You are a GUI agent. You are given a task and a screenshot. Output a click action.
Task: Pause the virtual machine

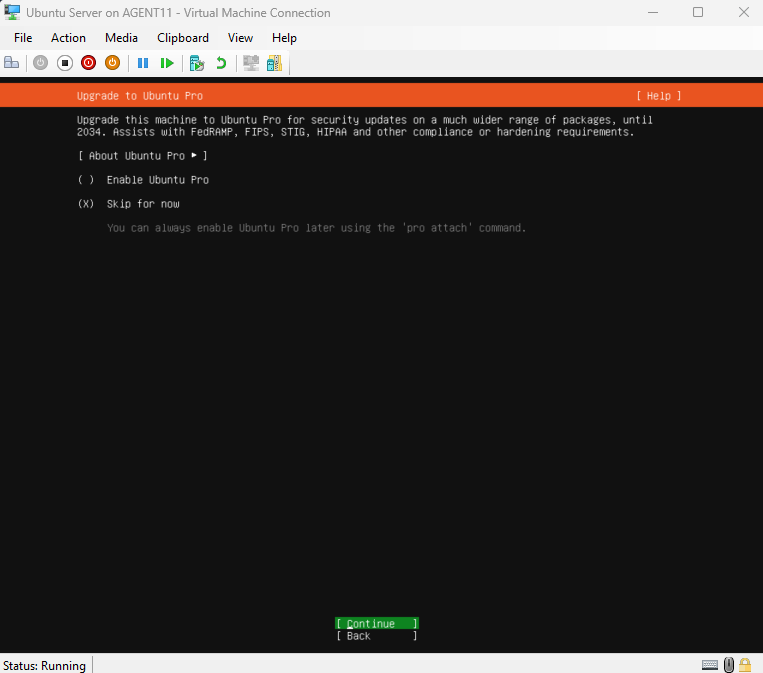[x=143, y=63]
